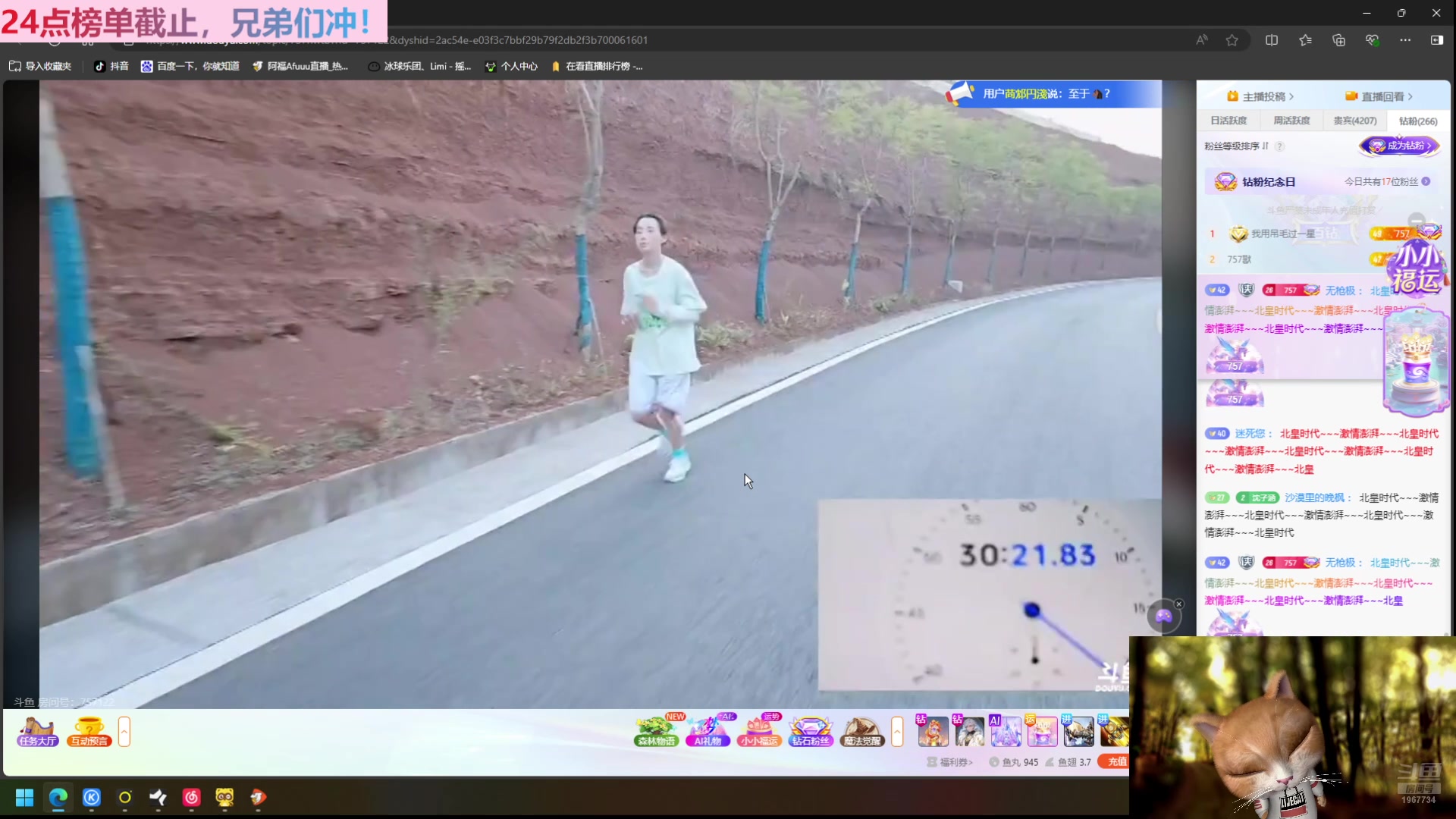Open the 抖音 bookmark
This screenshot has height=819, width=1456.
[111, 67]
